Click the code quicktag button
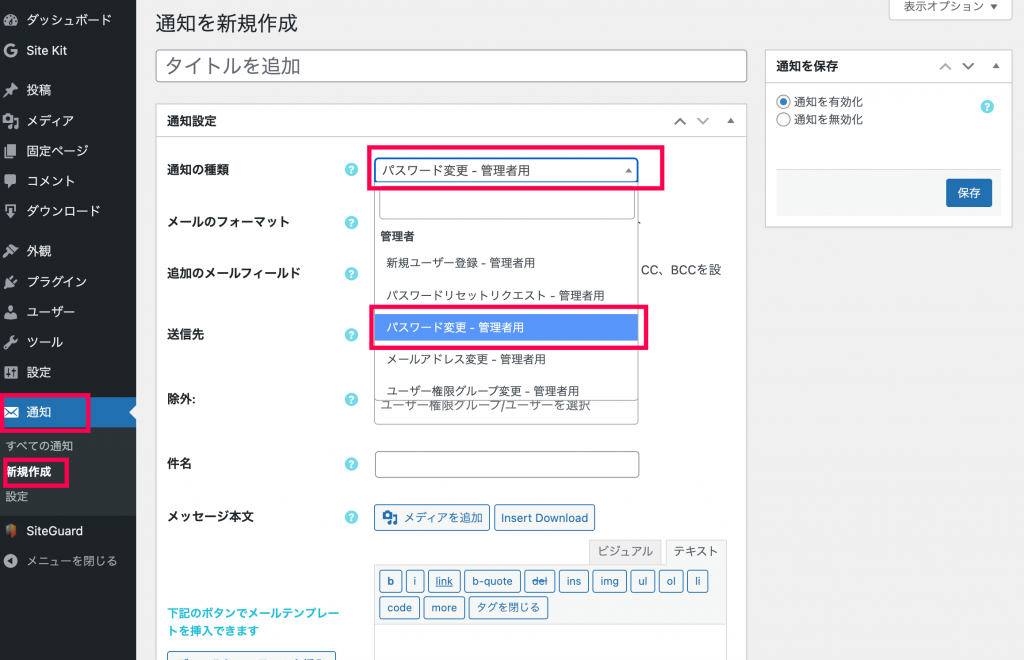The width and height of the screenshot is (1024, 660). coord(400,608)
